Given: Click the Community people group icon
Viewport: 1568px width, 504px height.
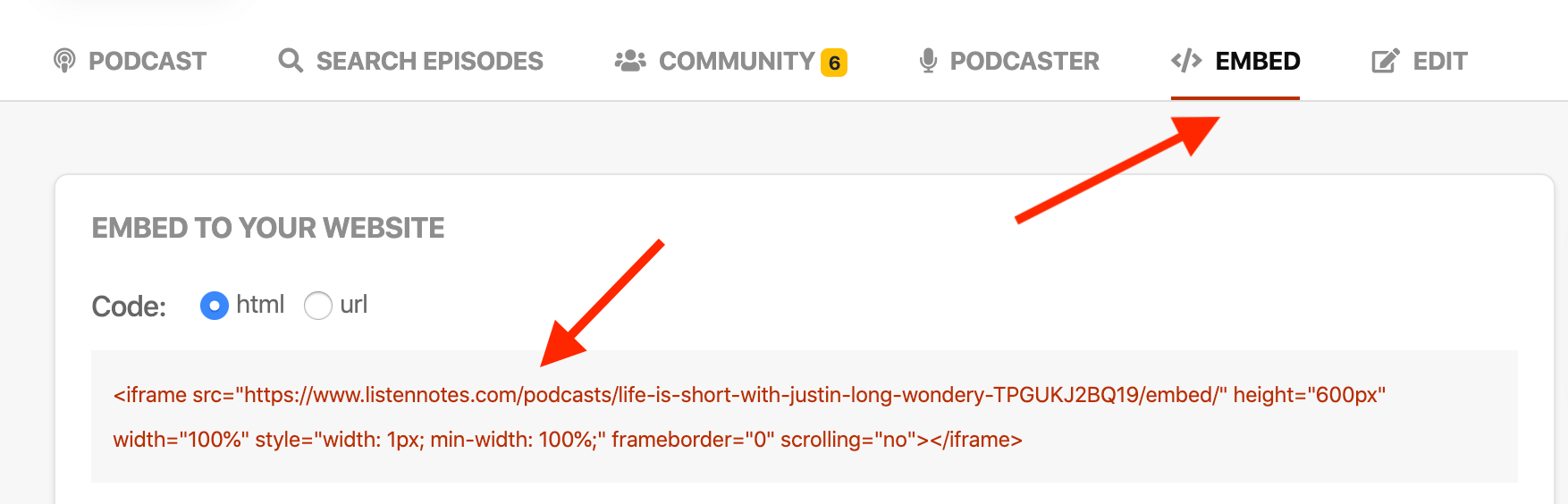Looking at the screenshot, I should (630, 61).
